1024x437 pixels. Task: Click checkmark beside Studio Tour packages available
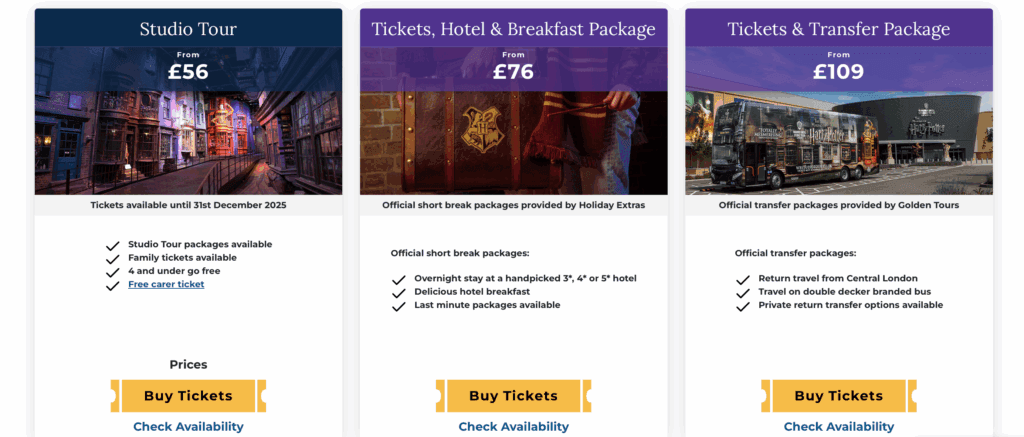pyautogui.click(x=113, y=245)
